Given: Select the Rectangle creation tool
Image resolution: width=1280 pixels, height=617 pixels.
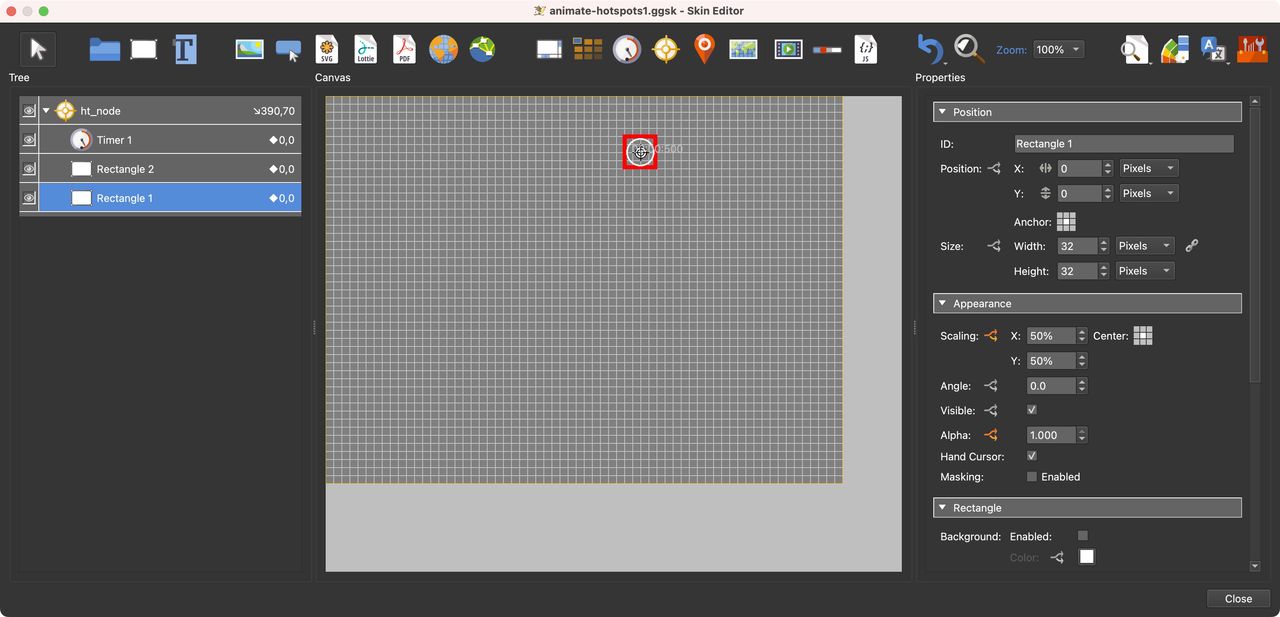Looking at the screenshot, I should (143, 48).
